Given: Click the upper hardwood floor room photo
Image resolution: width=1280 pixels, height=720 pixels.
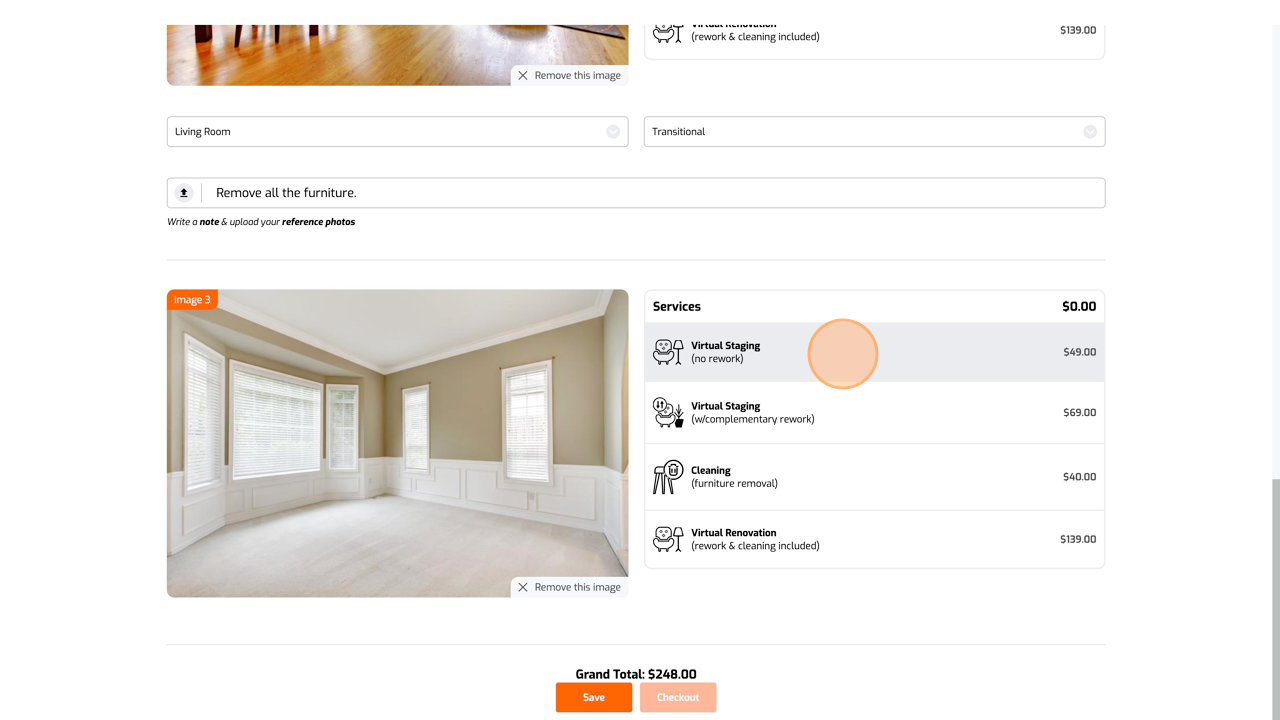Looking at the screenshot, I should pyautogui.click(x=397, y=55).
